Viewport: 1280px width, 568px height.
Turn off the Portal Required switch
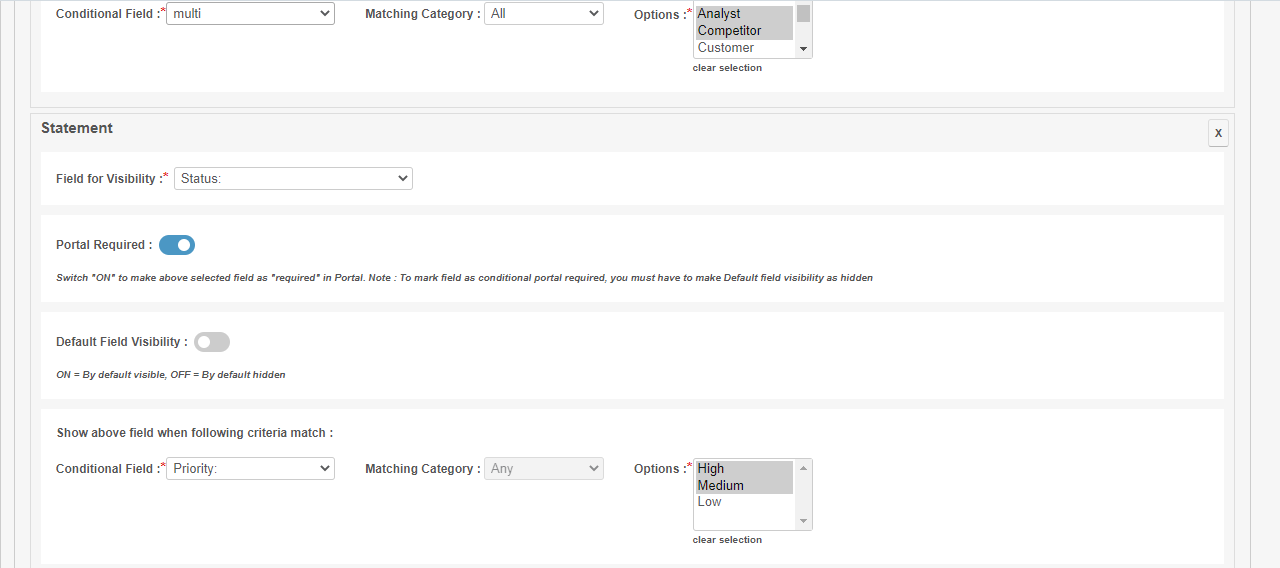click(177, 245)
